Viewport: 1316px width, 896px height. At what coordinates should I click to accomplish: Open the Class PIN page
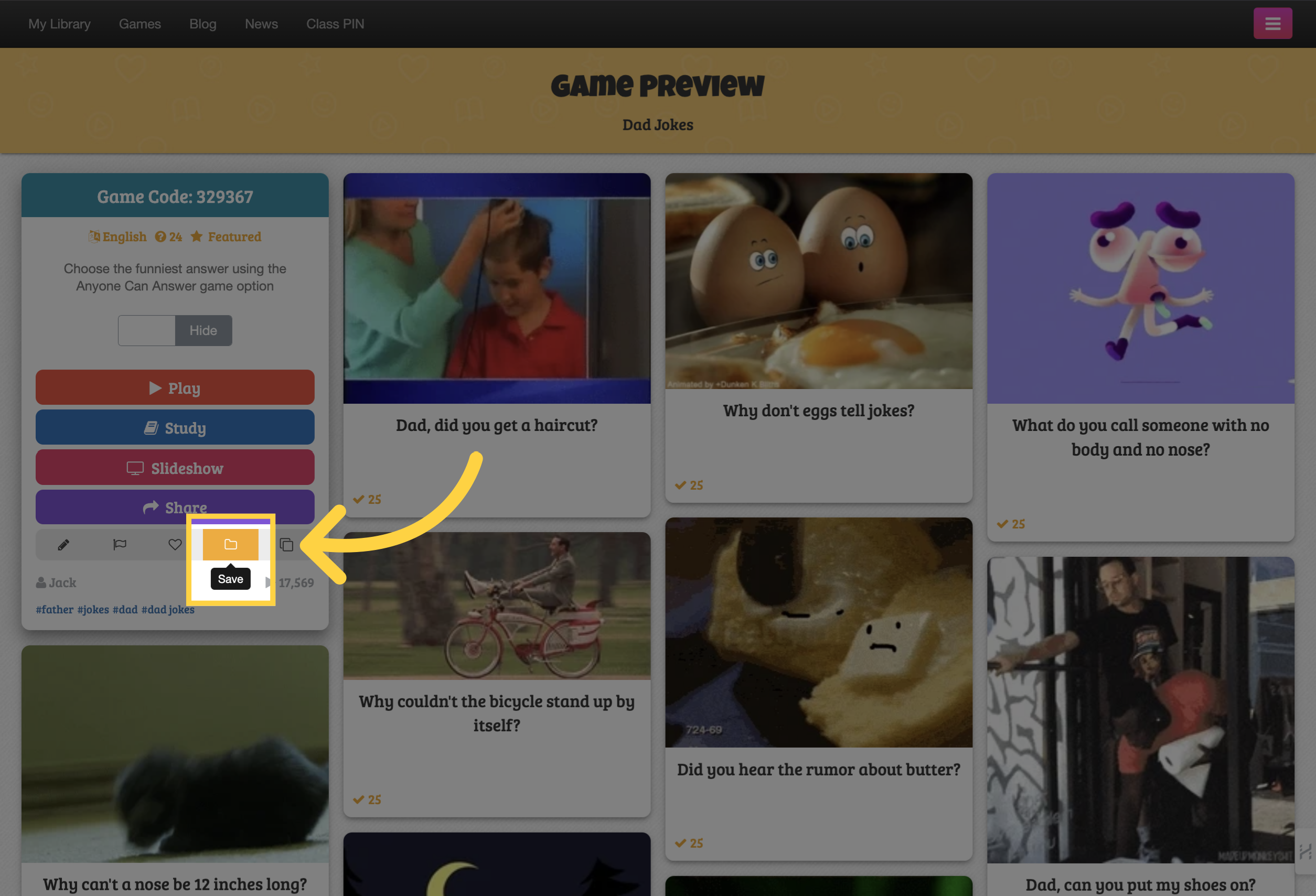(335, 24)
